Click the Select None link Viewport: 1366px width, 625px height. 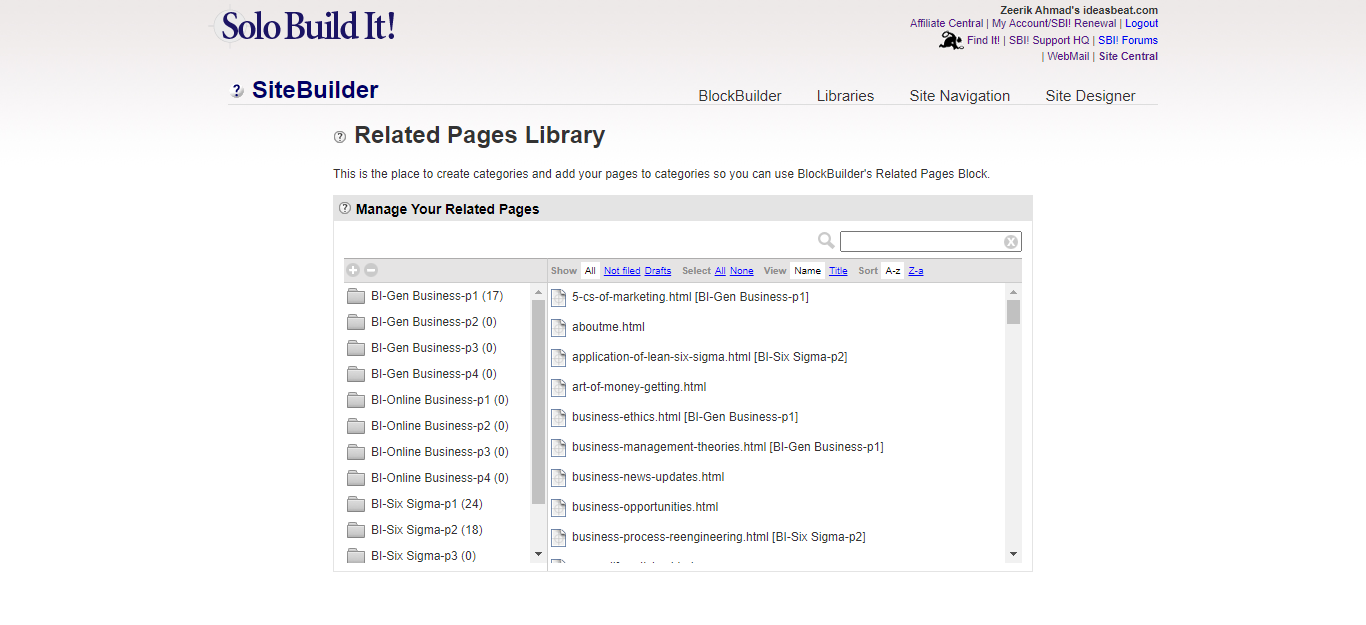(x=742, y=271)
